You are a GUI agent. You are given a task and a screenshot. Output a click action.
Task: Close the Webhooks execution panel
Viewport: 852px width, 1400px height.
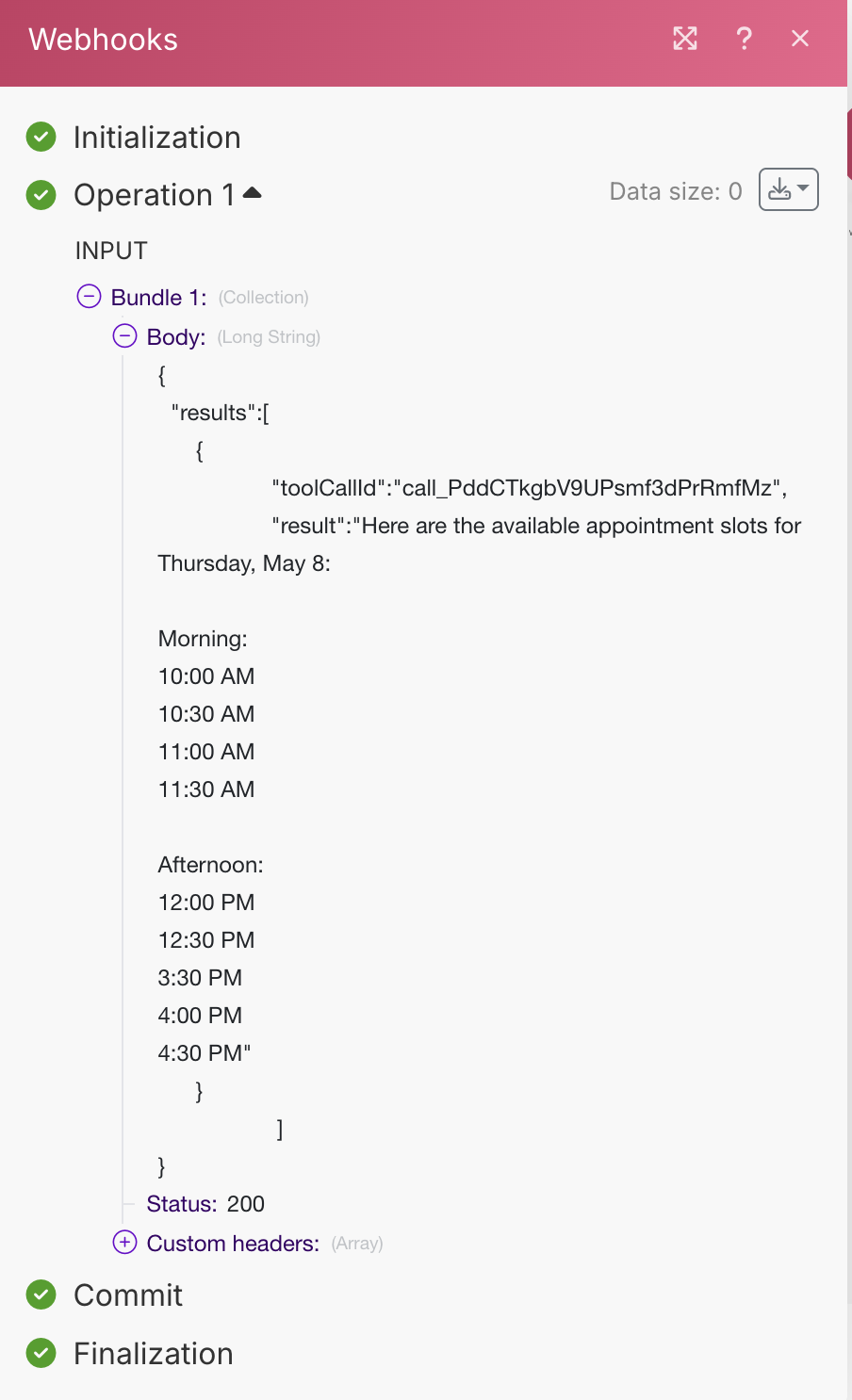[800, 39]
